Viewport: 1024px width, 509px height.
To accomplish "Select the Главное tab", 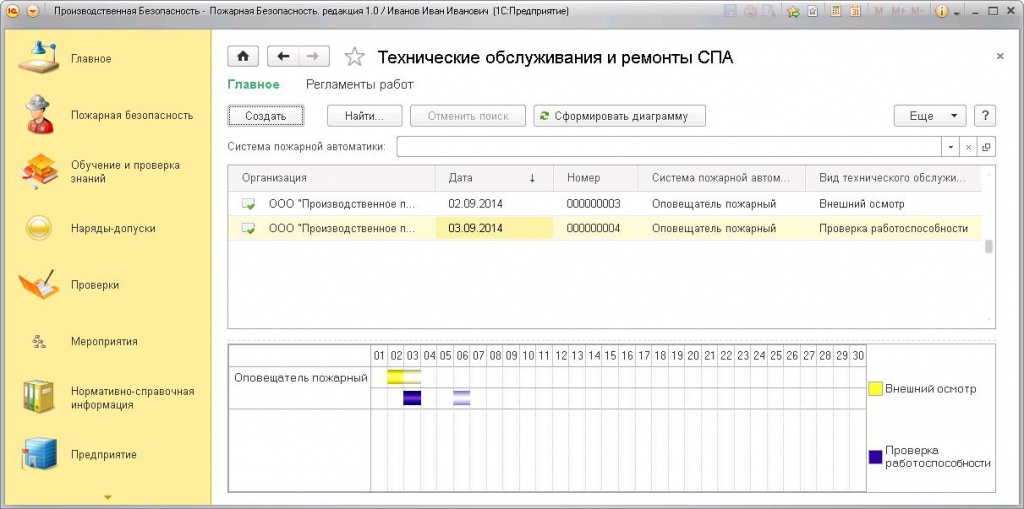I will pos(253,85).
